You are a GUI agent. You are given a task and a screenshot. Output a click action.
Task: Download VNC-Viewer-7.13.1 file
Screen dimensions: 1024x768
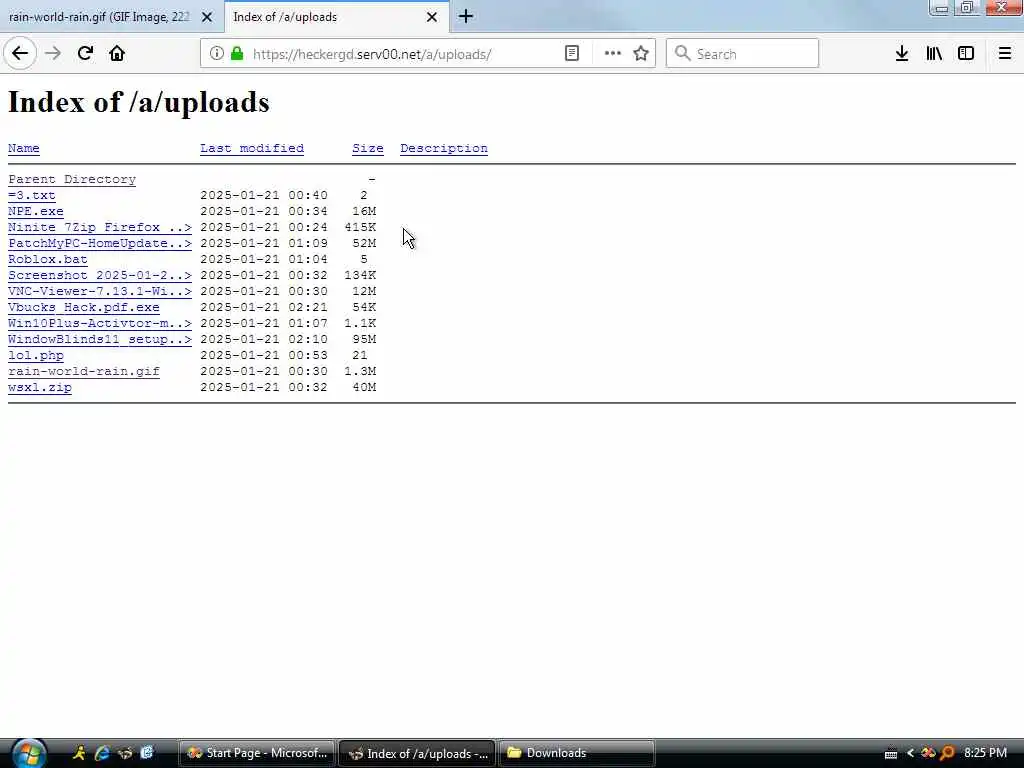100,291
